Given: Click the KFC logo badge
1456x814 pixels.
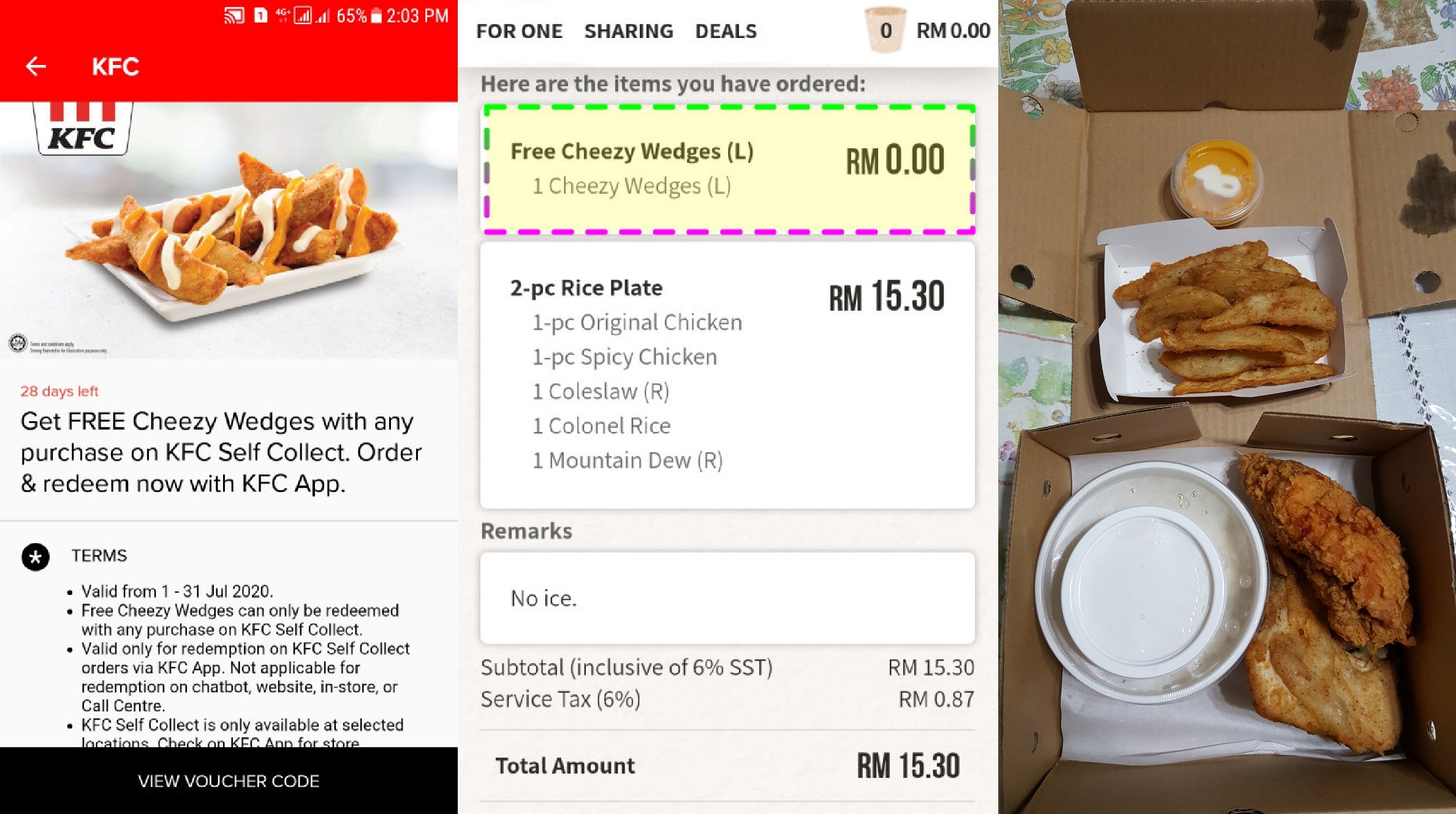Looking at the screenshot, I should (x=82, y=127).
